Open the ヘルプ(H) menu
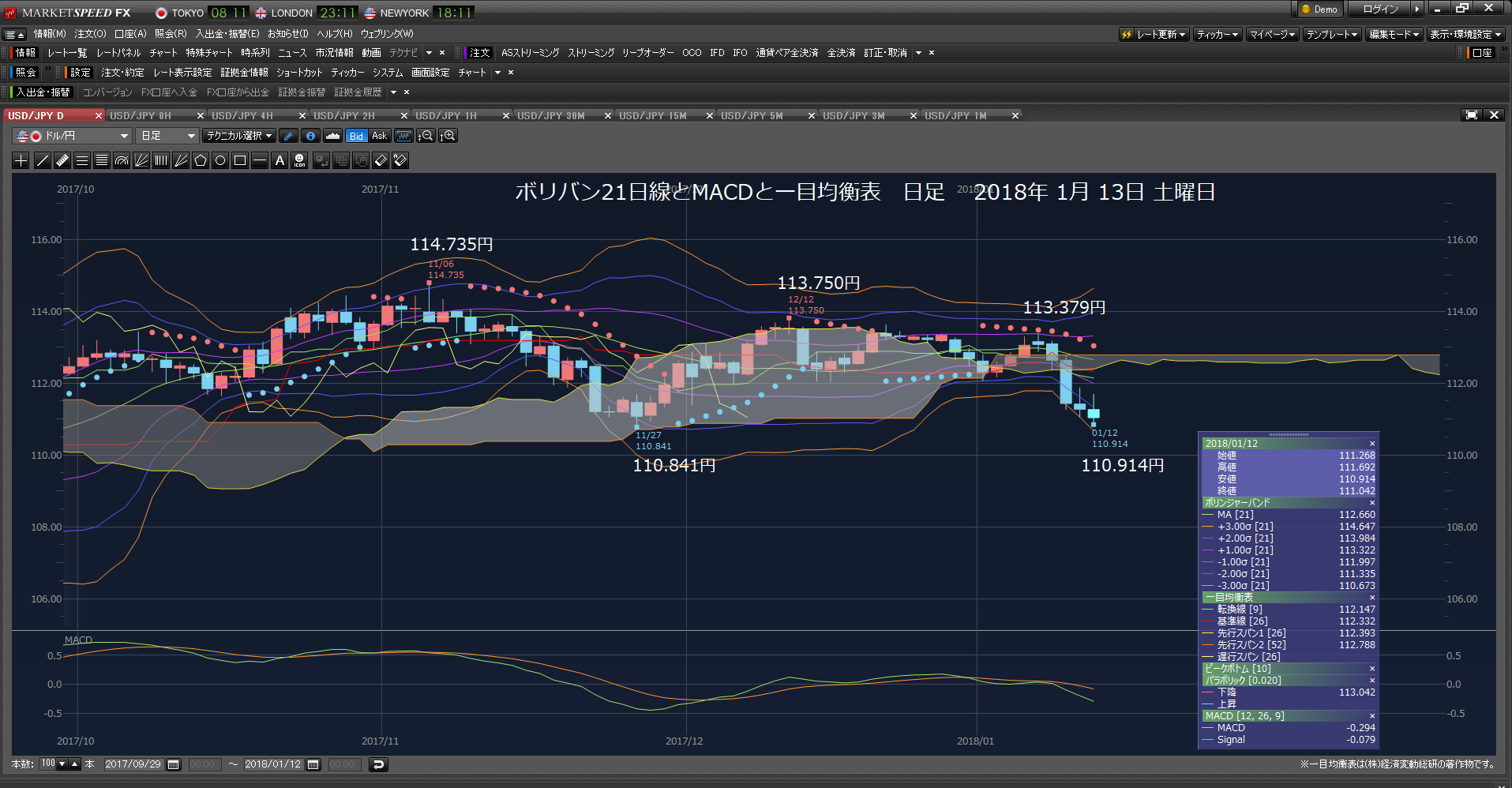 (x=335, y=34)
